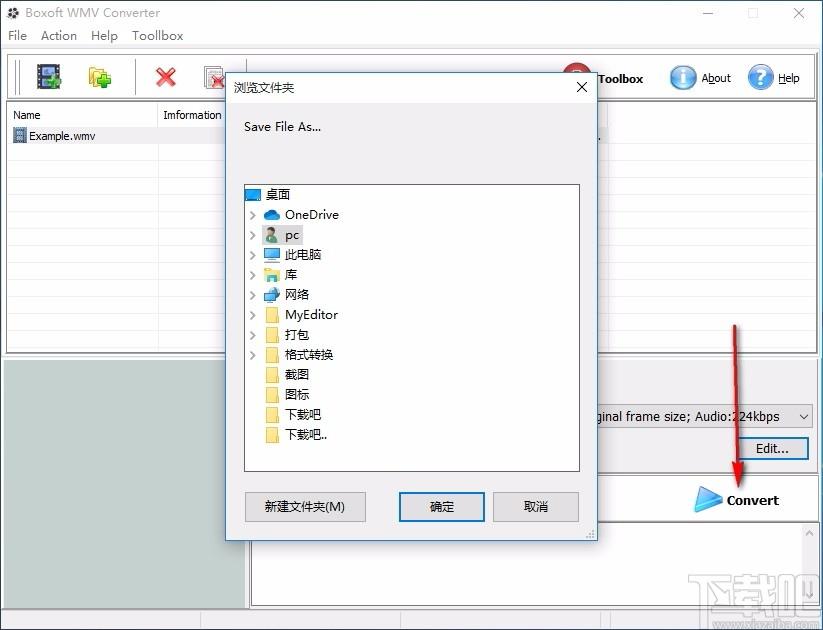Open the Help menu

(104, 36)
